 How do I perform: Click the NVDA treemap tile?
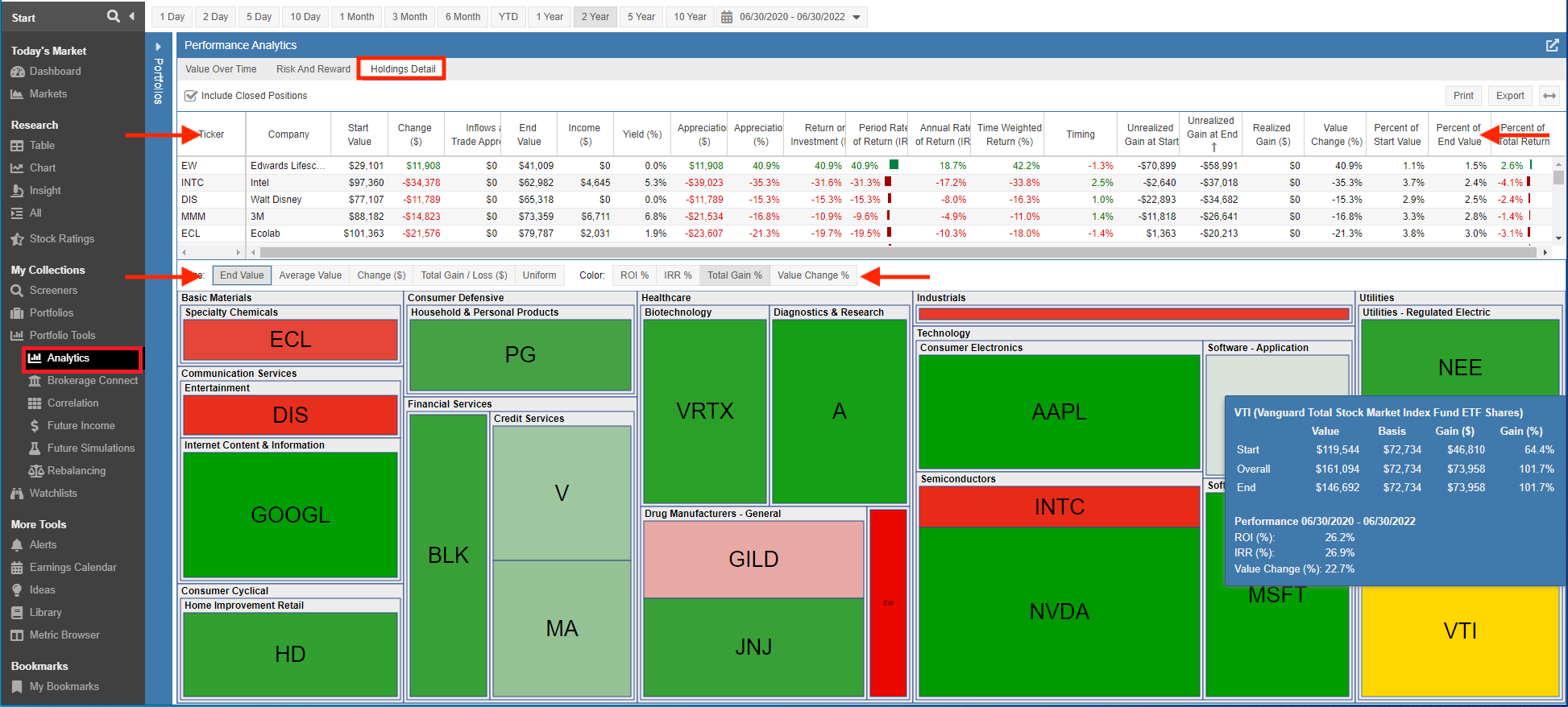pyautogui.click(x=1059, y=611)
